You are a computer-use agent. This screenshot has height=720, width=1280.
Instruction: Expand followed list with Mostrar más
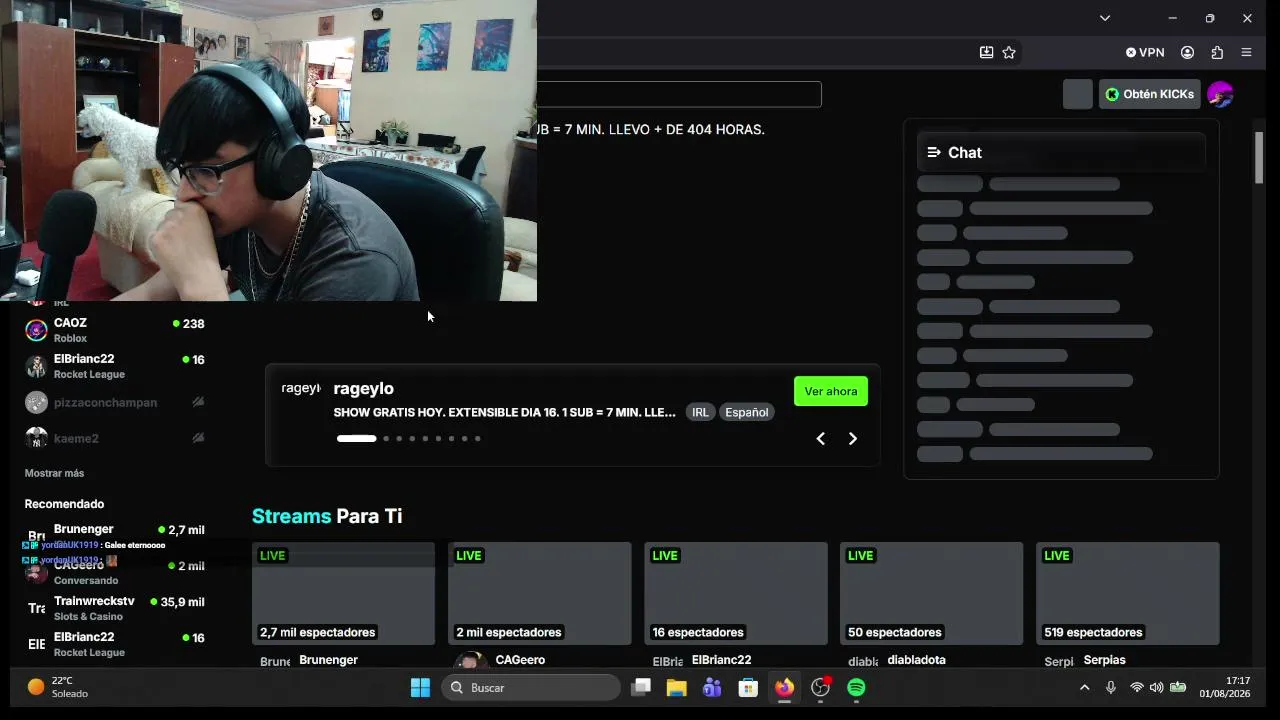54,473
